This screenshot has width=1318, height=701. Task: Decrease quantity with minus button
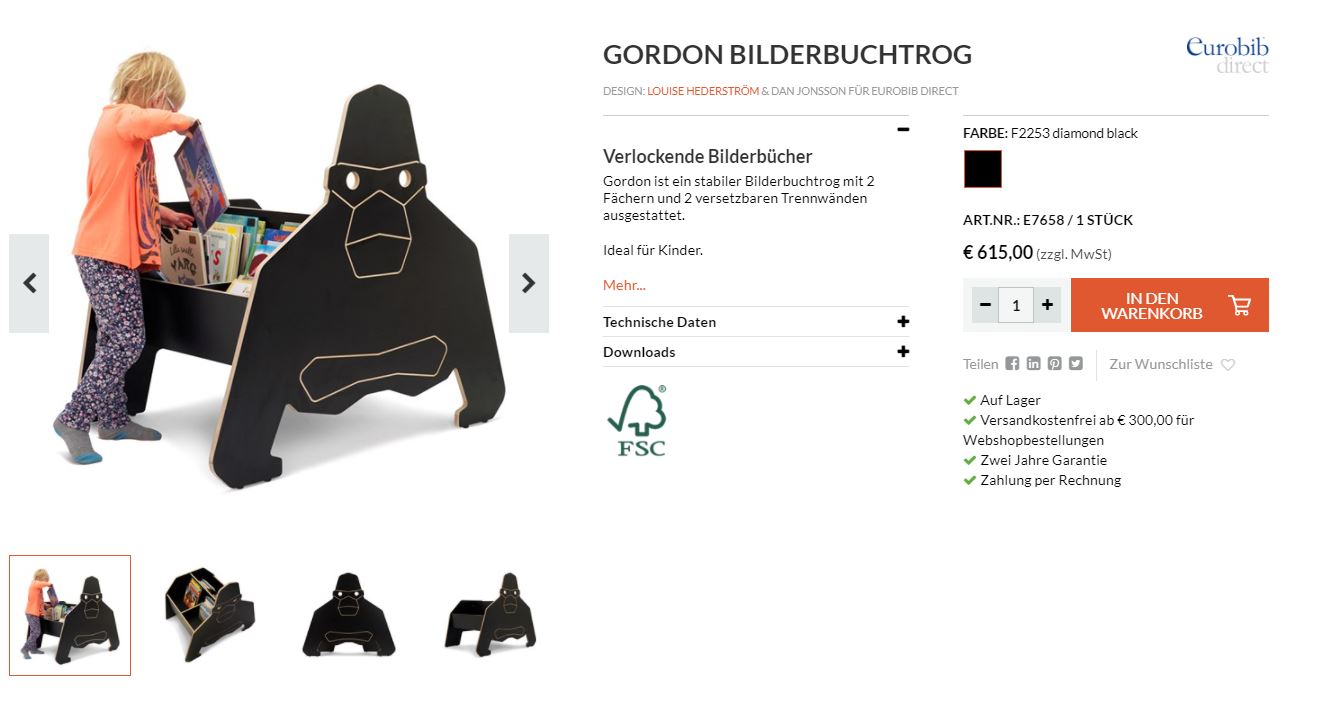985,305
